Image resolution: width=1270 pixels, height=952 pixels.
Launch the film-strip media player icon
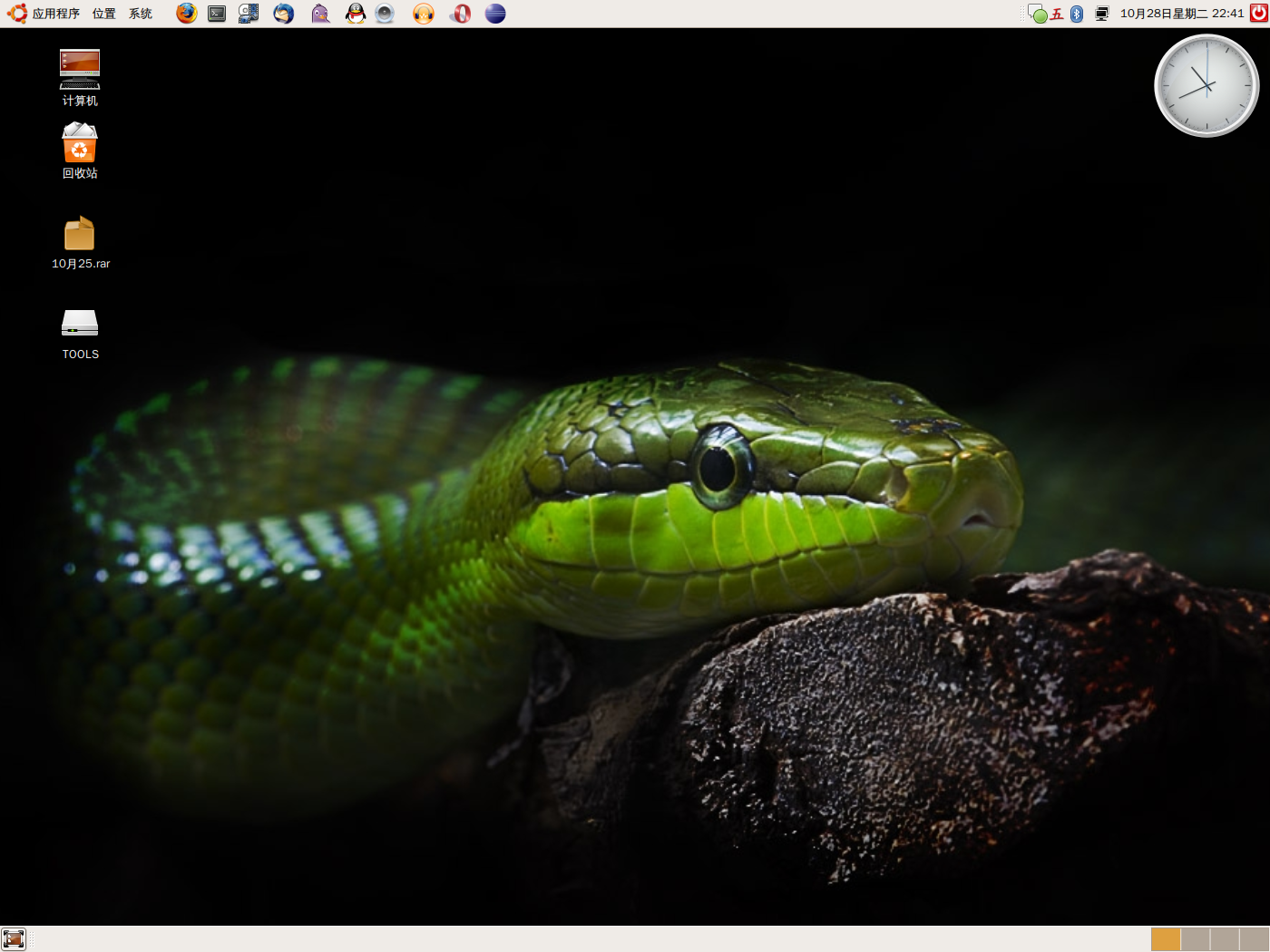pos(249,14)
